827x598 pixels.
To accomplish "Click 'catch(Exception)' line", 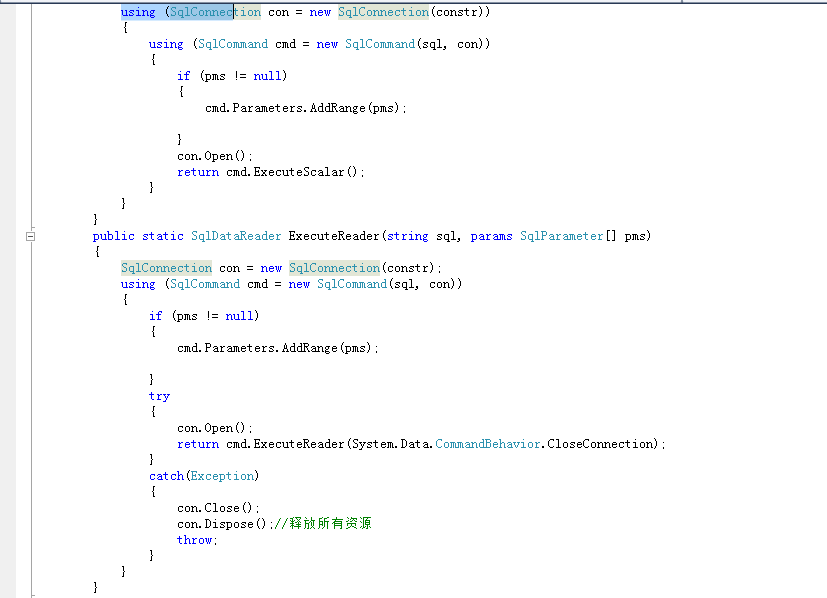I will pos(204,476).
